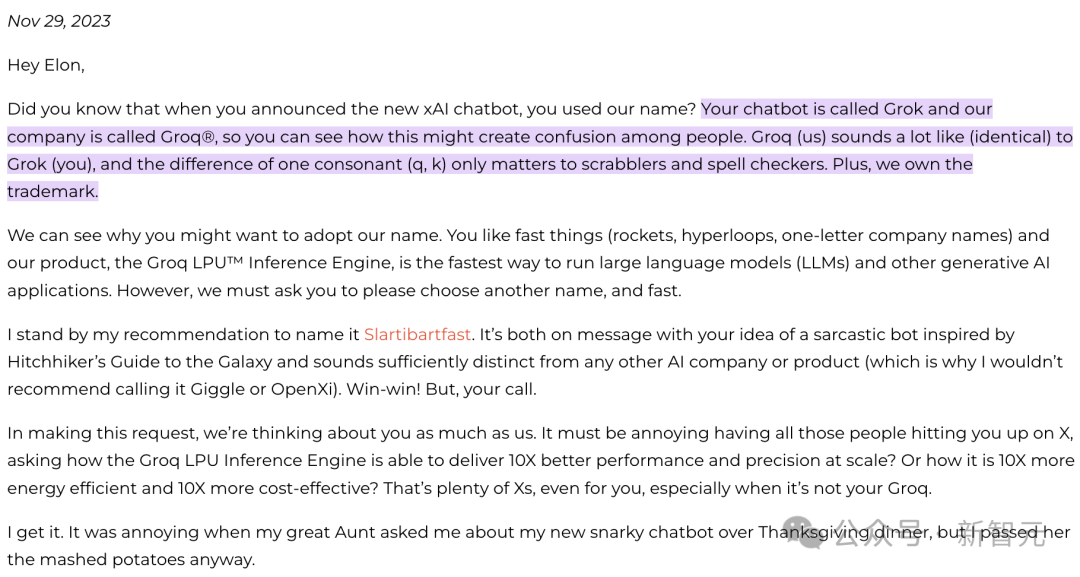
Task: Click the words 'the mashed potatoes anyway.'
Action: [131, 560]
